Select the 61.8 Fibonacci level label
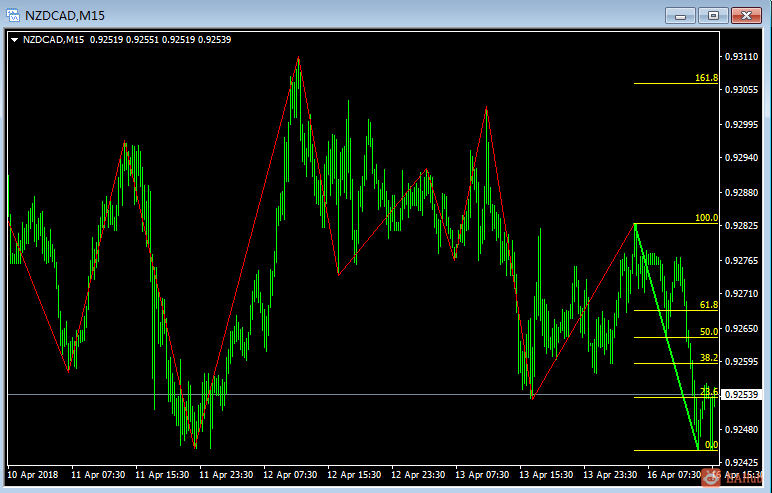This screenshot has height=493, width=772. [708, 305]
